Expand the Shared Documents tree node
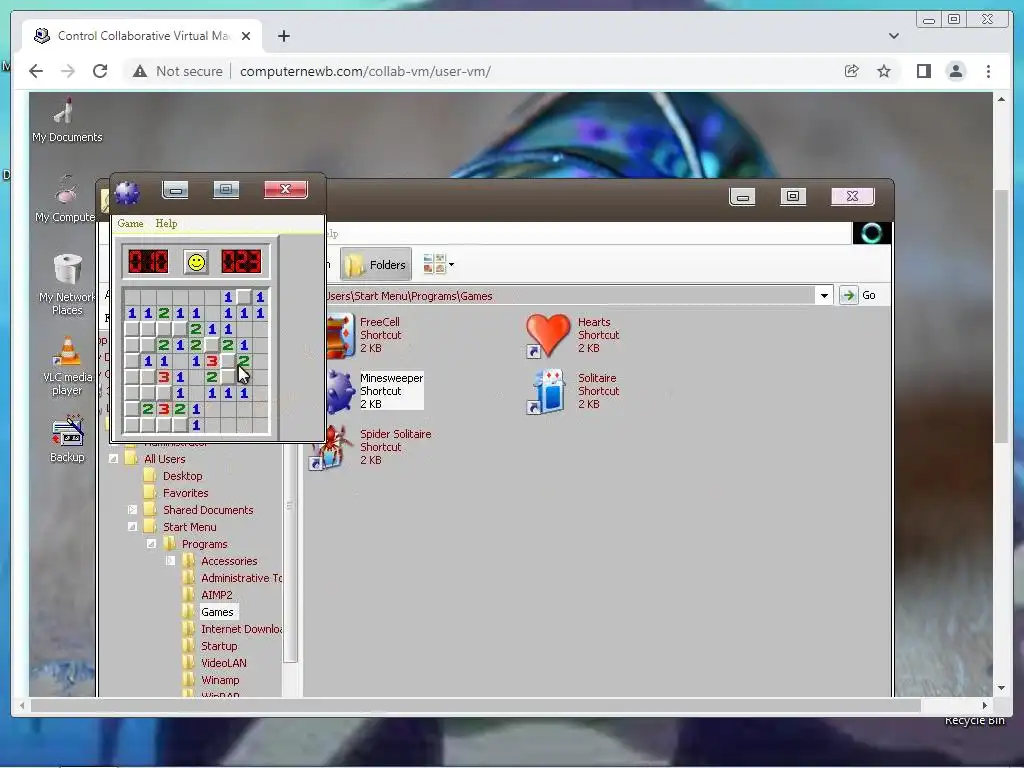Viewport: 1024px width, 768px height. click(x=132, y=510)
